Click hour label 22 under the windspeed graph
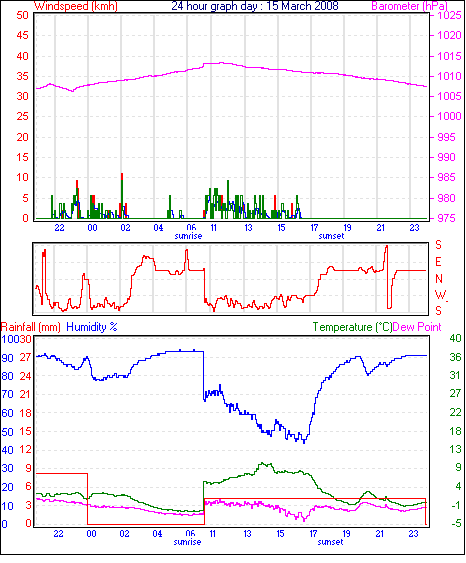Image resolution: width=466 pixels, height=563 pixels. (59, 228)
